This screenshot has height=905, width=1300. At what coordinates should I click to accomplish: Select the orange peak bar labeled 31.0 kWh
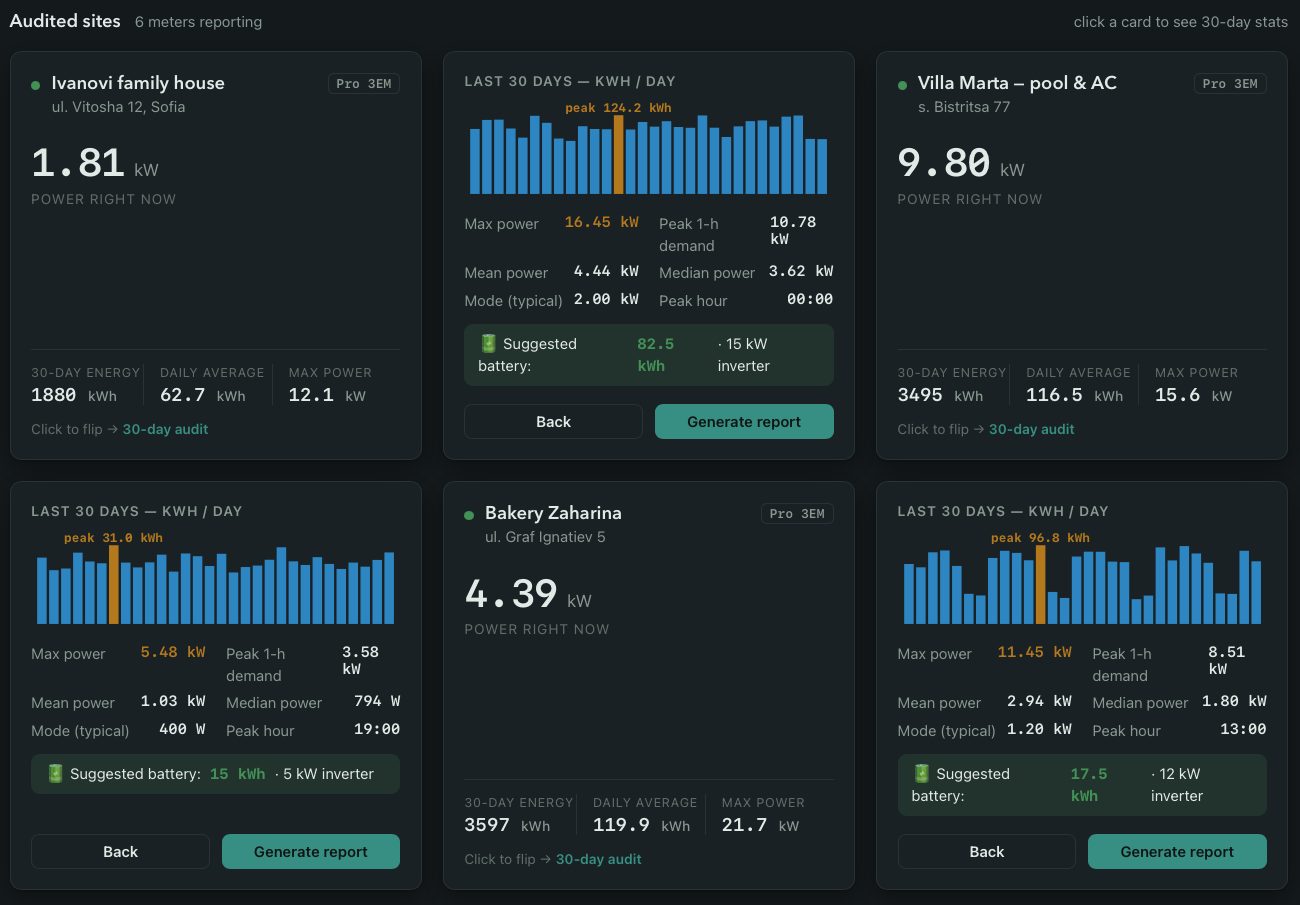coord(114,584)
